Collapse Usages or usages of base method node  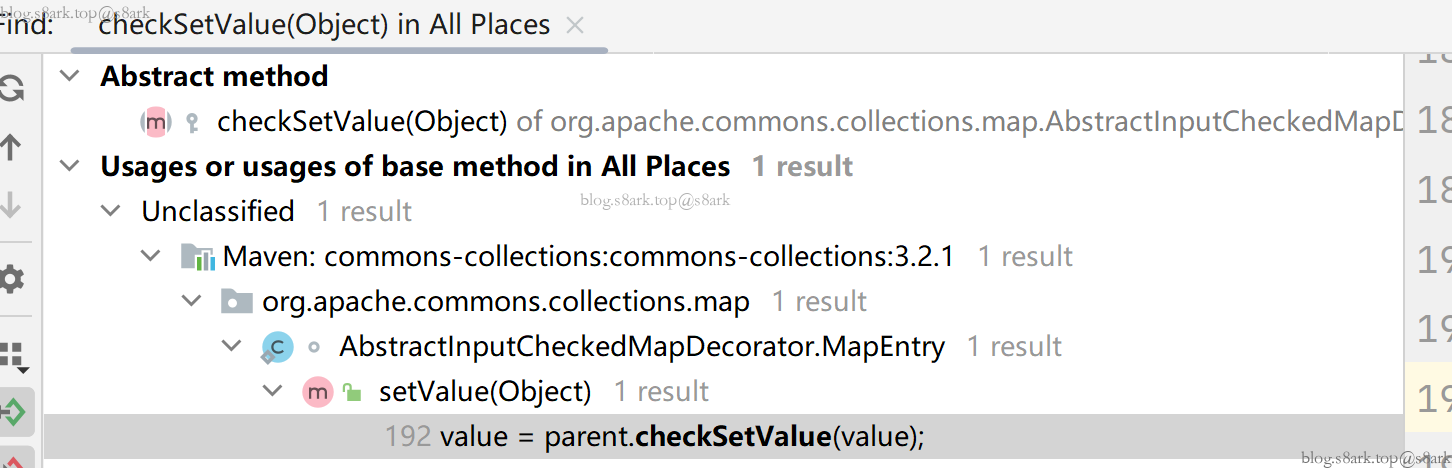pyautogui.click(x=69, y=166)
